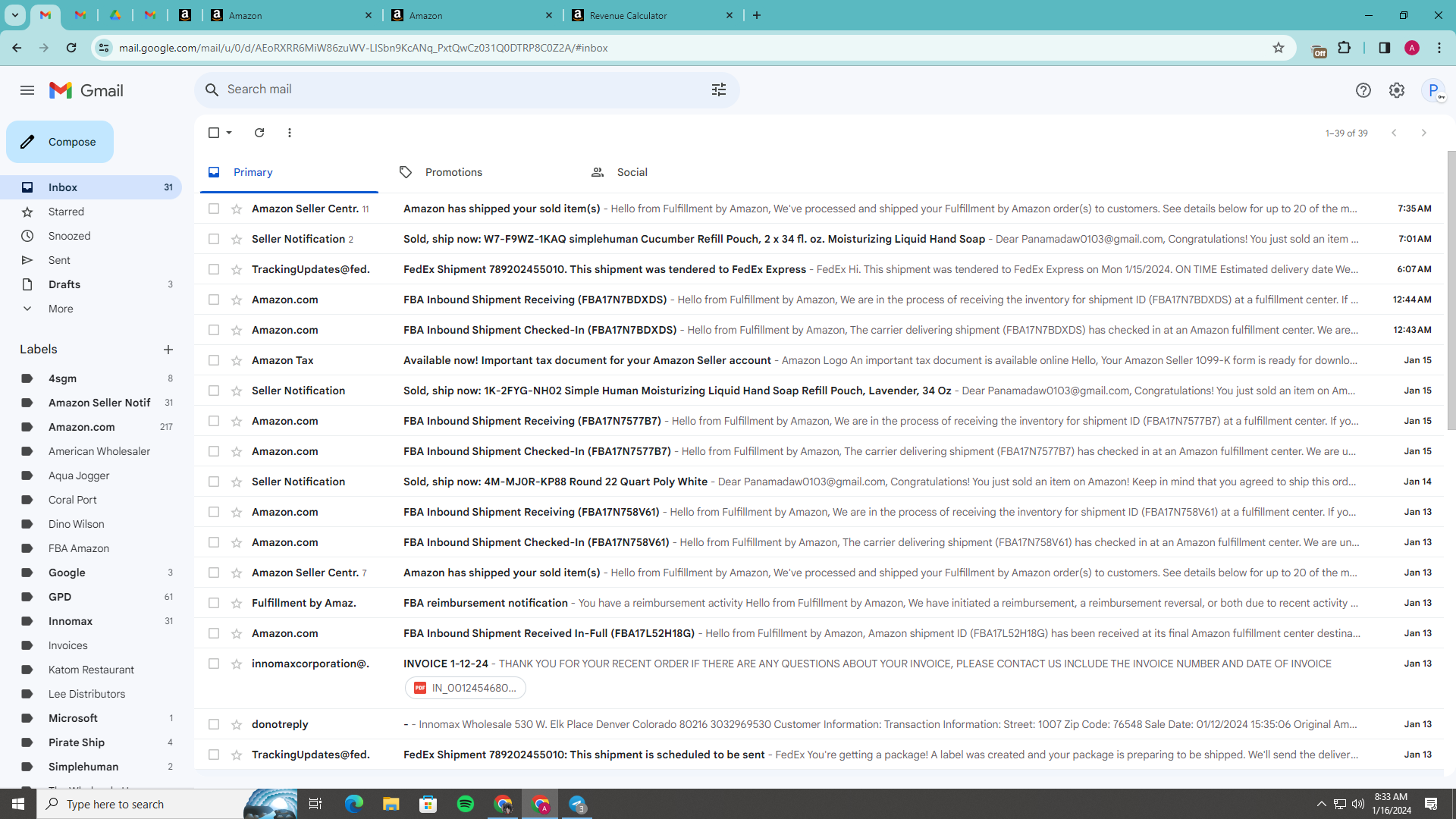Open Gmail Settings gear icon

tap(1397, 90)
